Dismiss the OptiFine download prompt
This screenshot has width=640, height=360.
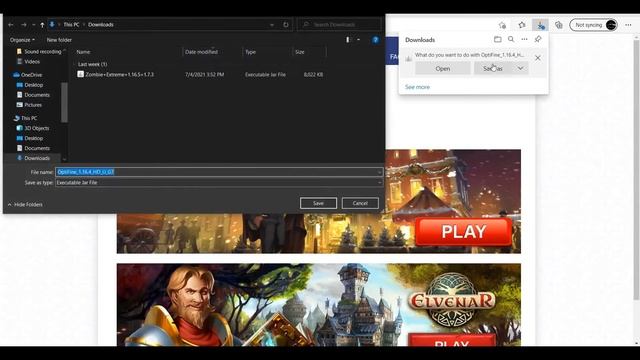[538, 58]
